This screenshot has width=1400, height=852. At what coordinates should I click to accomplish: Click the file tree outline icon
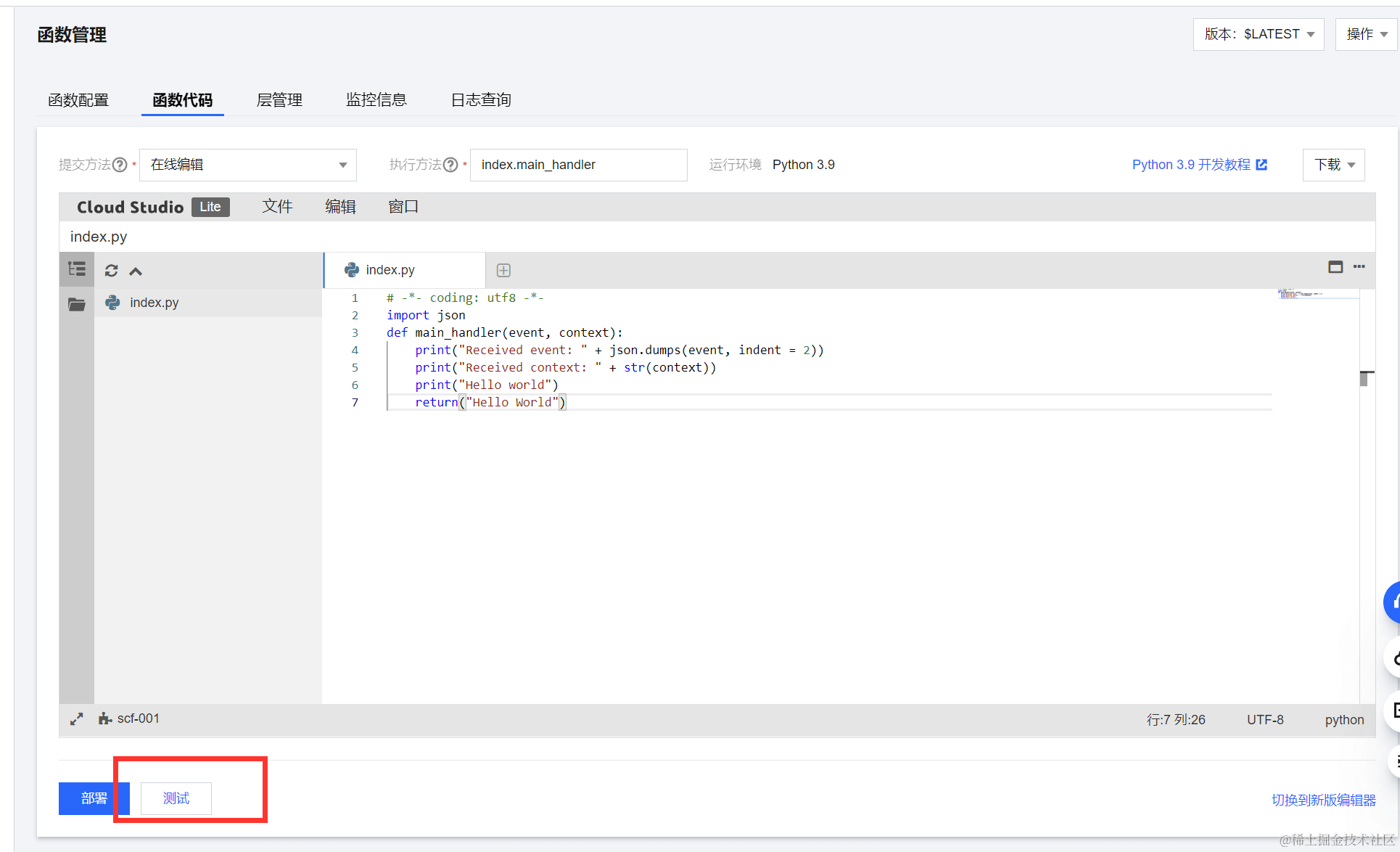click(x=77, y=269)
